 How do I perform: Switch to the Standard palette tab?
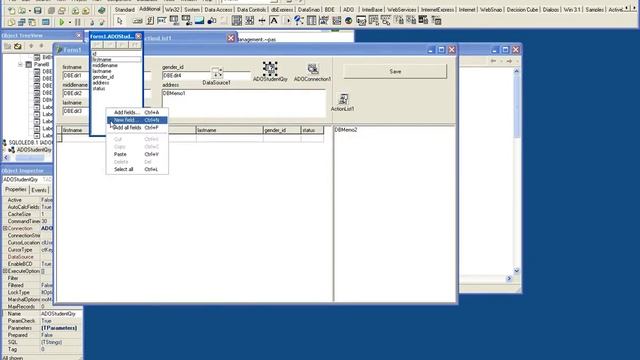[x=124, y=9]
